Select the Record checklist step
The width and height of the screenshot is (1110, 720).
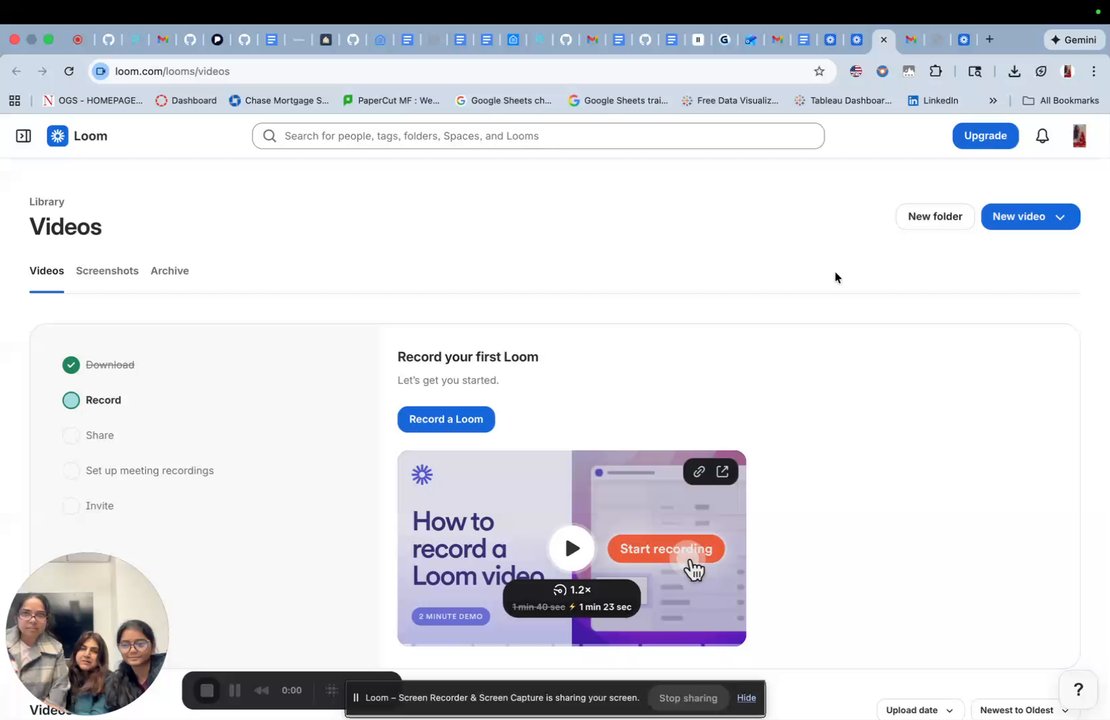pos(92,400)
